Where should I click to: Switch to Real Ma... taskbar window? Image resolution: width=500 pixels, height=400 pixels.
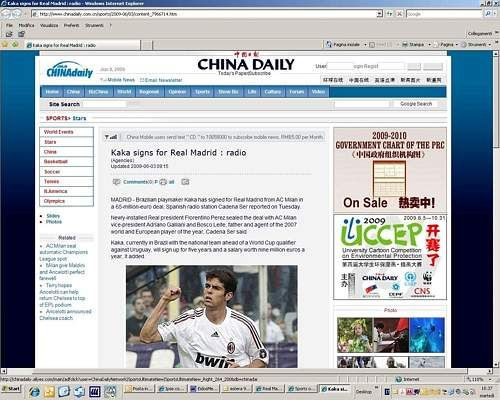(268, 389)
